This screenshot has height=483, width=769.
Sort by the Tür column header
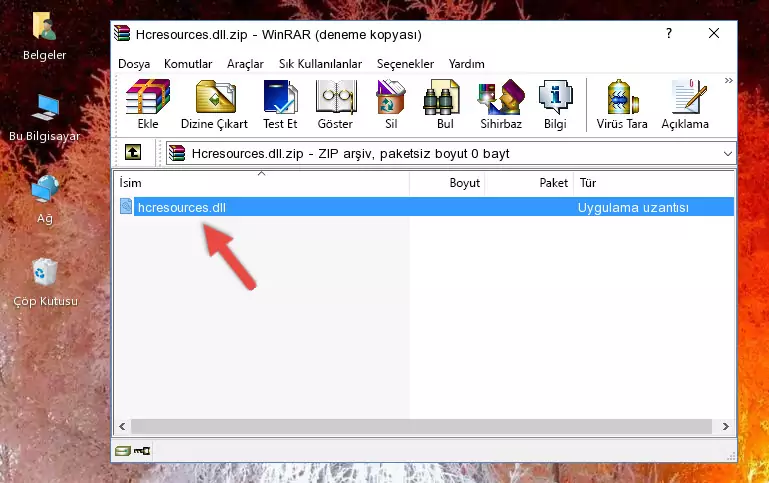pos(654,183)
